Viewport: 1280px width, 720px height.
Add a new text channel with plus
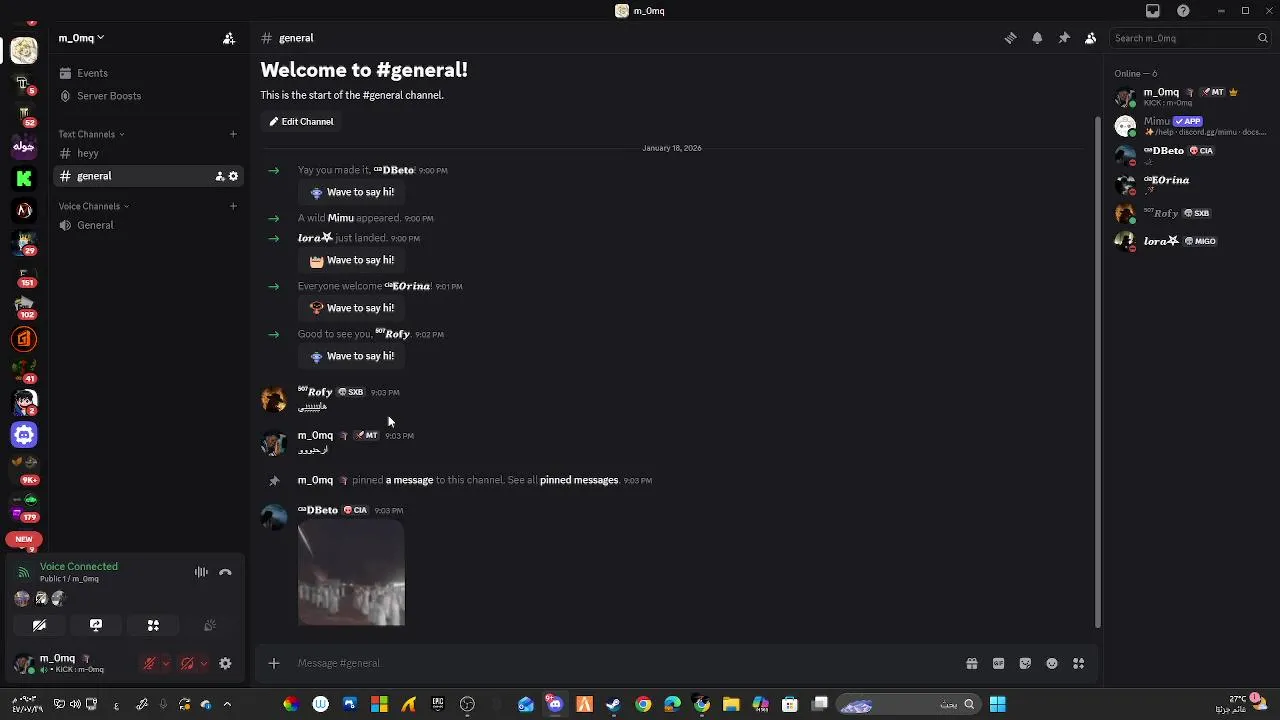(x=233, y=134)
